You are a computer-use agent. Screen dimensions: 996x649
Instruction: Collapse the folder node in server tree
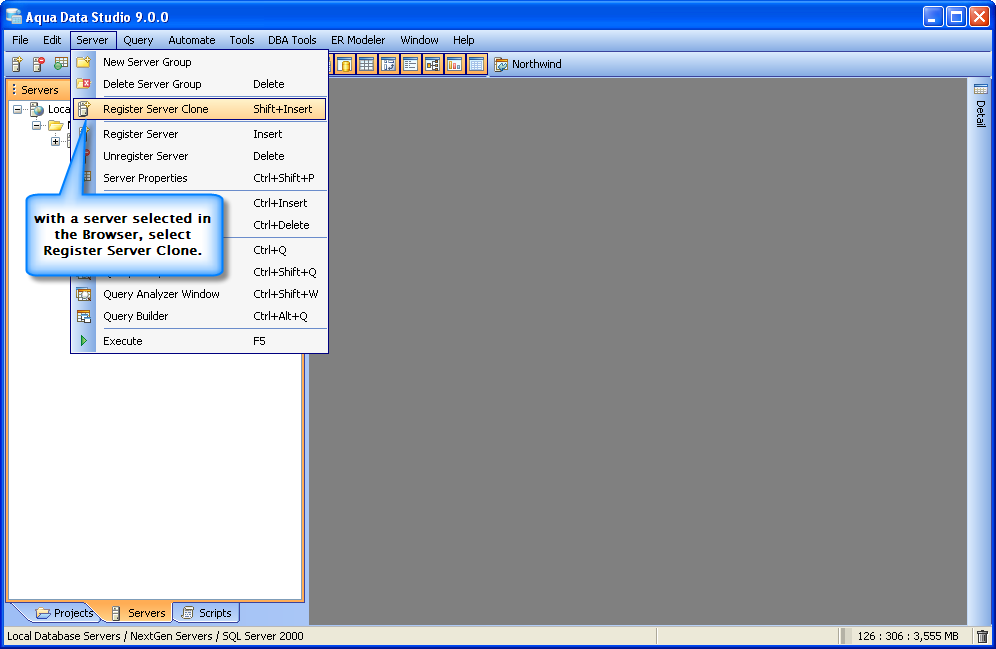(x=36, y=125)
